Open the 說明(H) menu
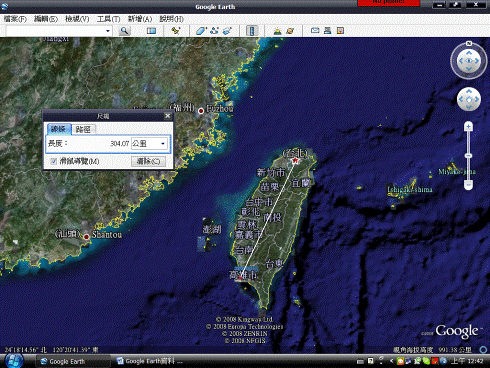The width and height of the screenshot is (490, 368). [171, 19]
